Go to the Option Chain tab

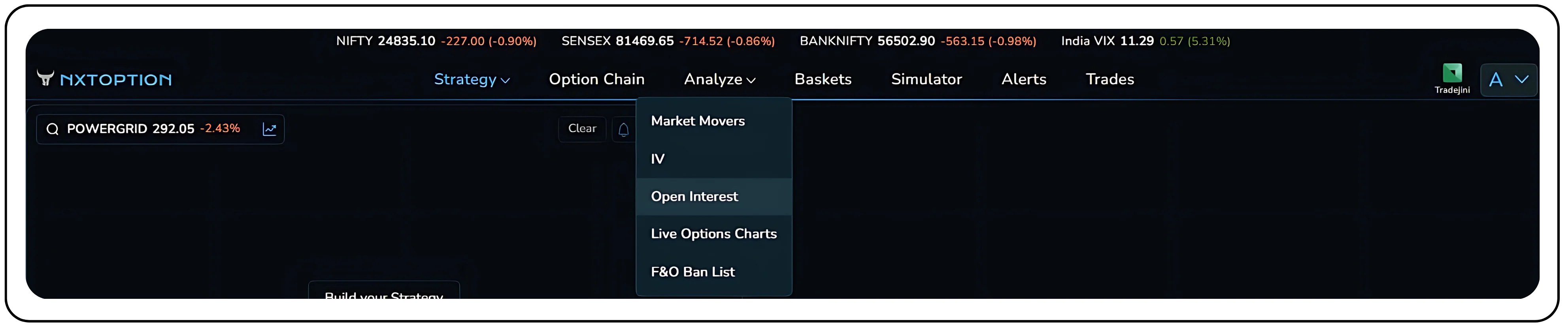[597, 80]
